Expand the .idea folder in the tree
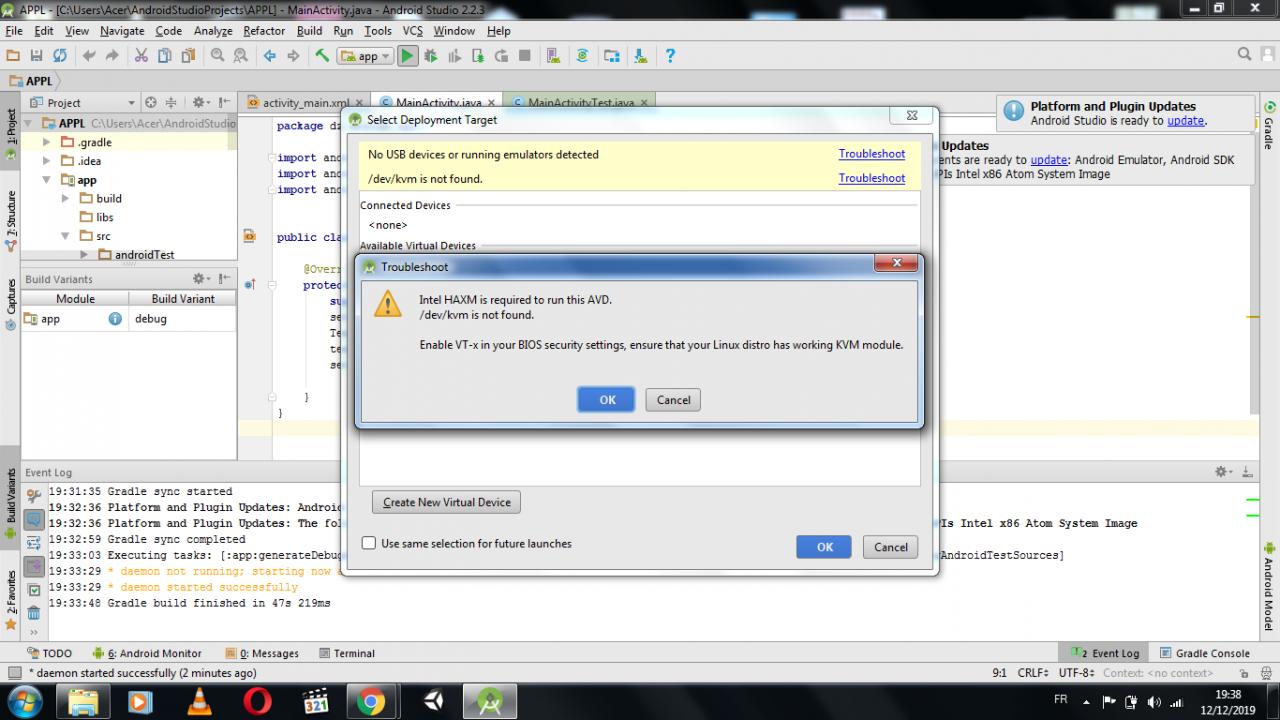1280x720 pixels. (46, 161)
